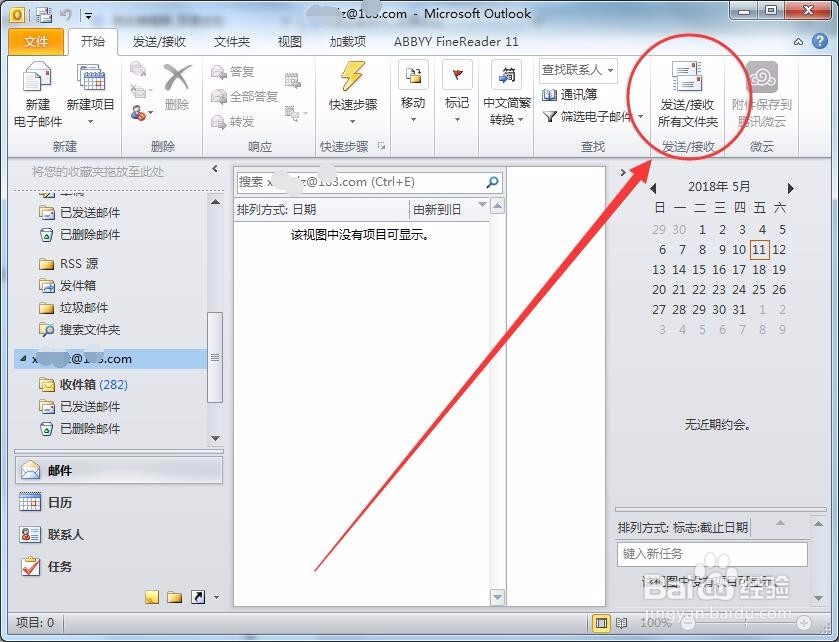
Task: Go to previous month in calendar
Action: pyautogui.click(x=653, y=188)
